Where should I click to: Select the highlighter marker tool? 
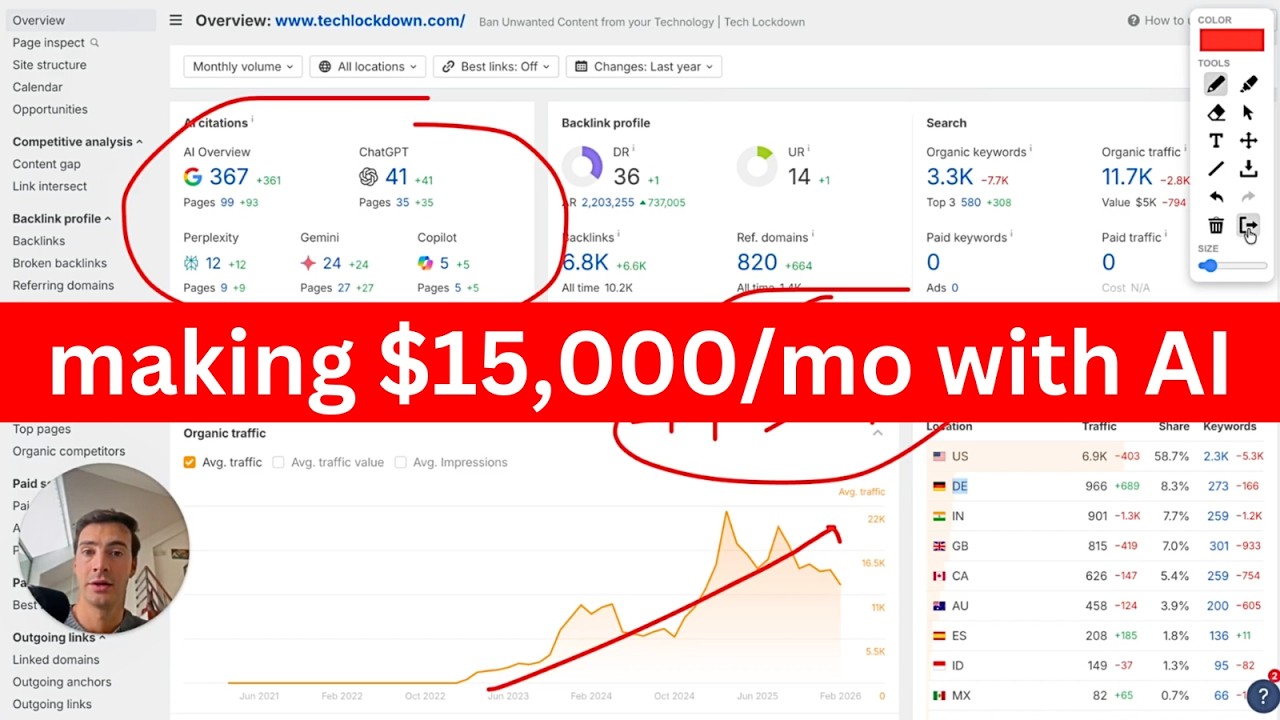1249,85
